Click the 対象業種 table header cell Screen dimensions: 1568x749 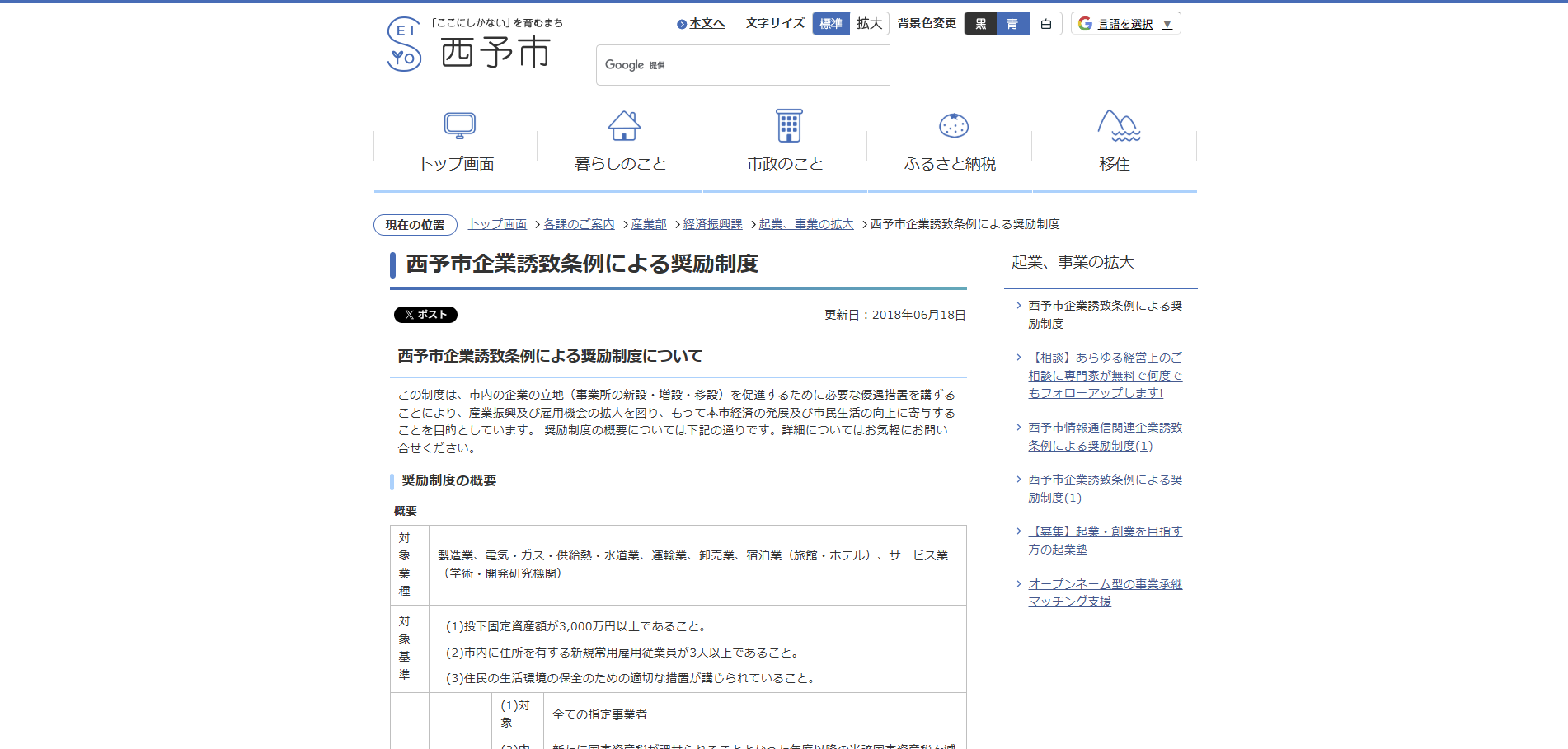(410, 565)
